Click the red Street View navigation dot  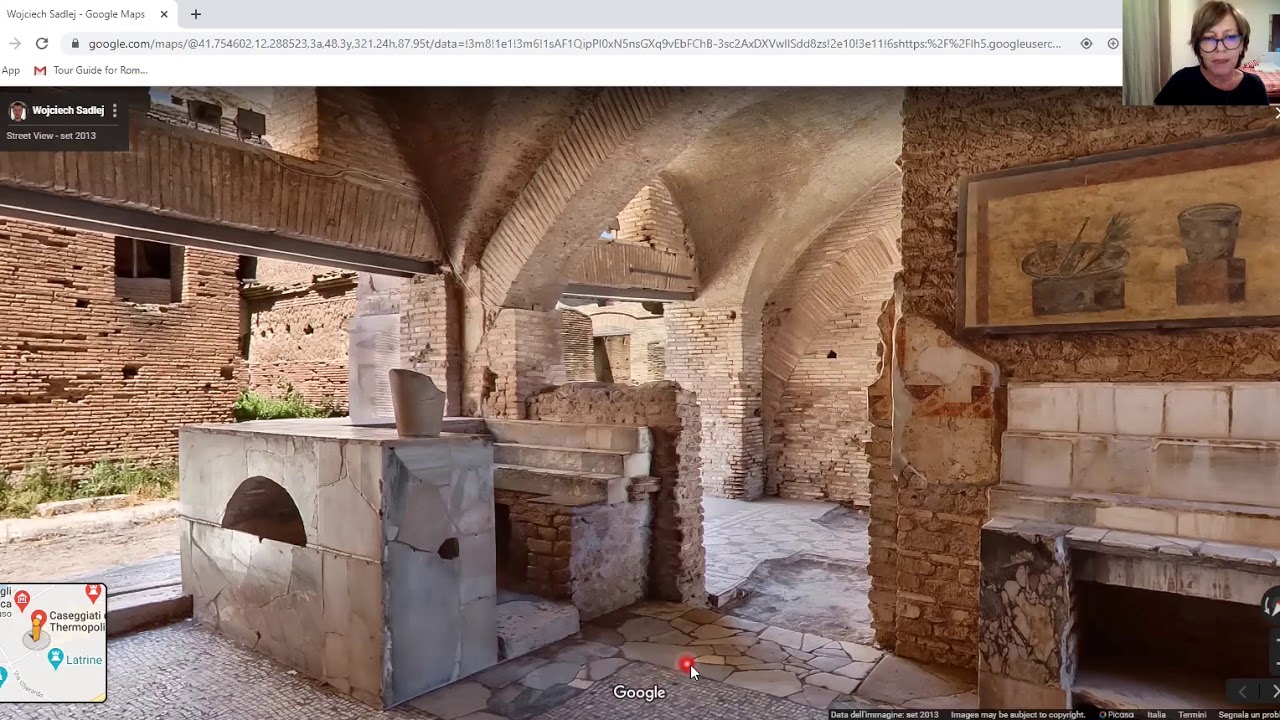click(x=686, y=664)
